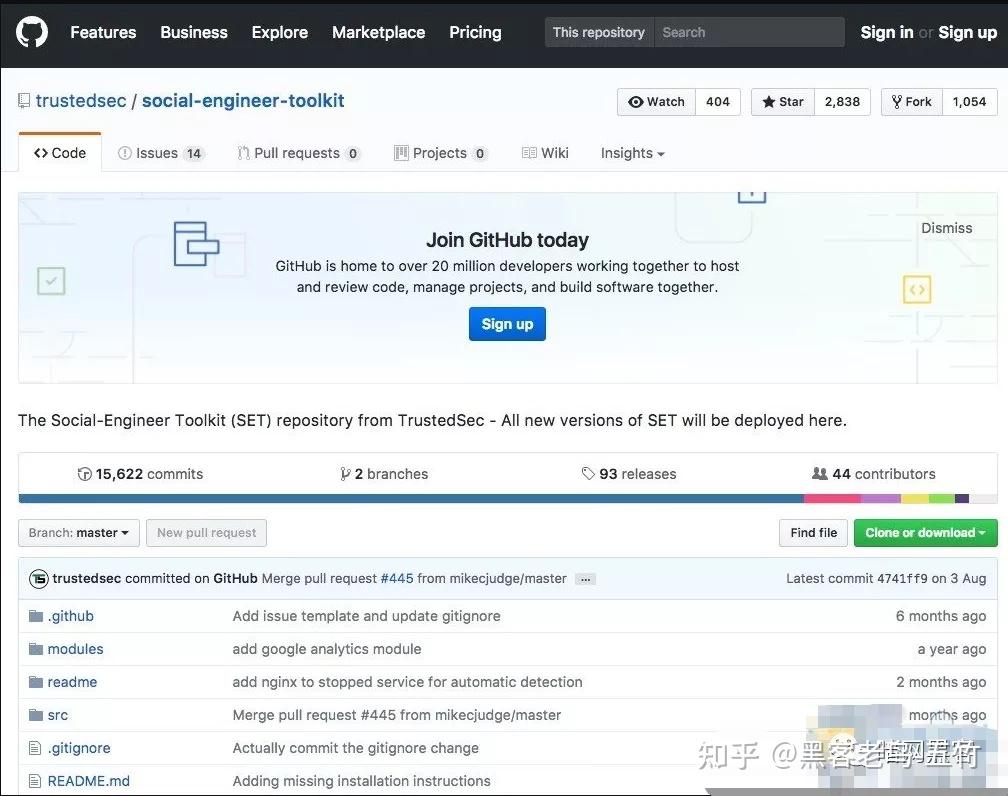Click the blue segment of language bar

pos(411,498)
